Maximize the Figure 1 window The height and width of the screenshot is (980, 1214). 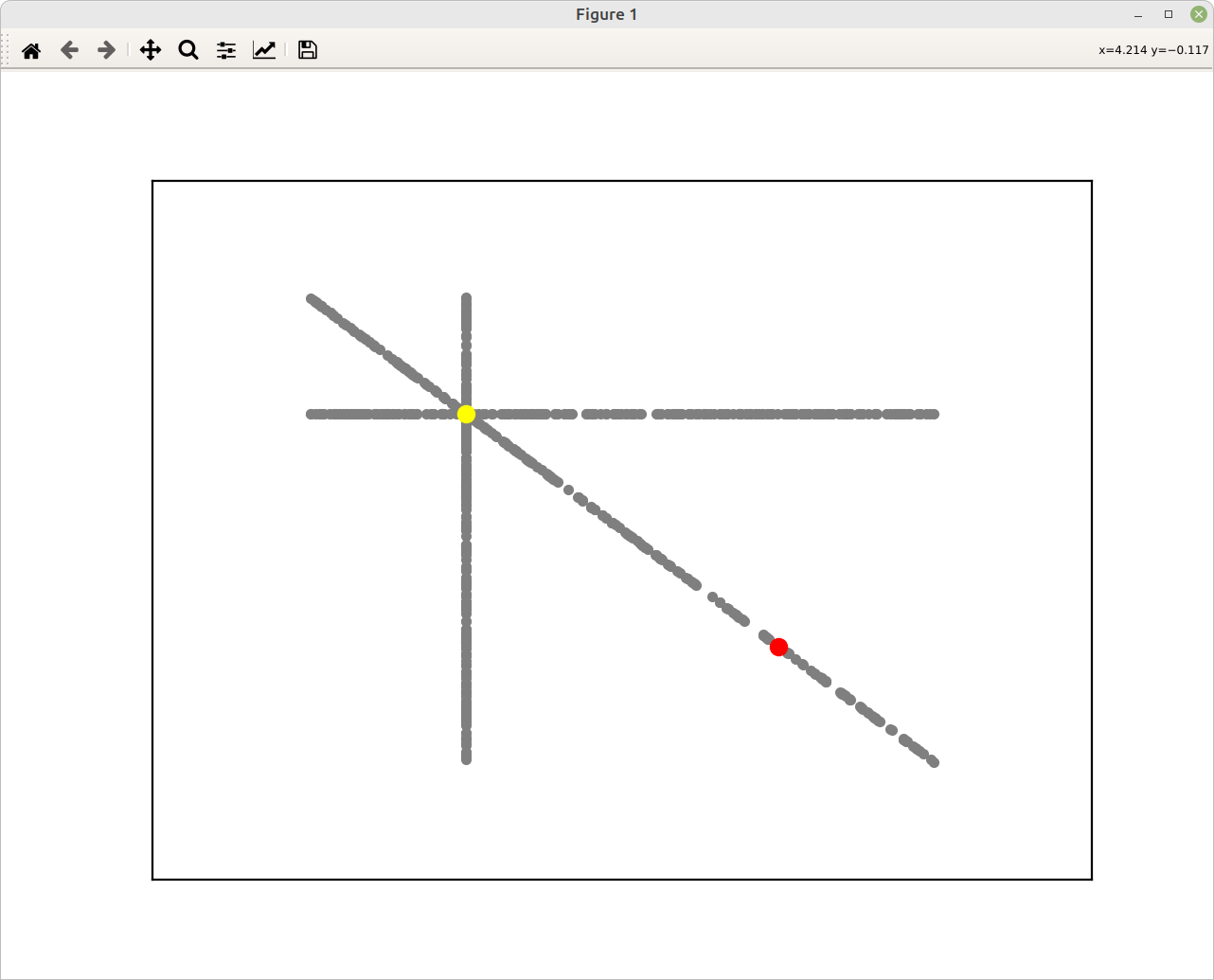[x=1169, y=14]
